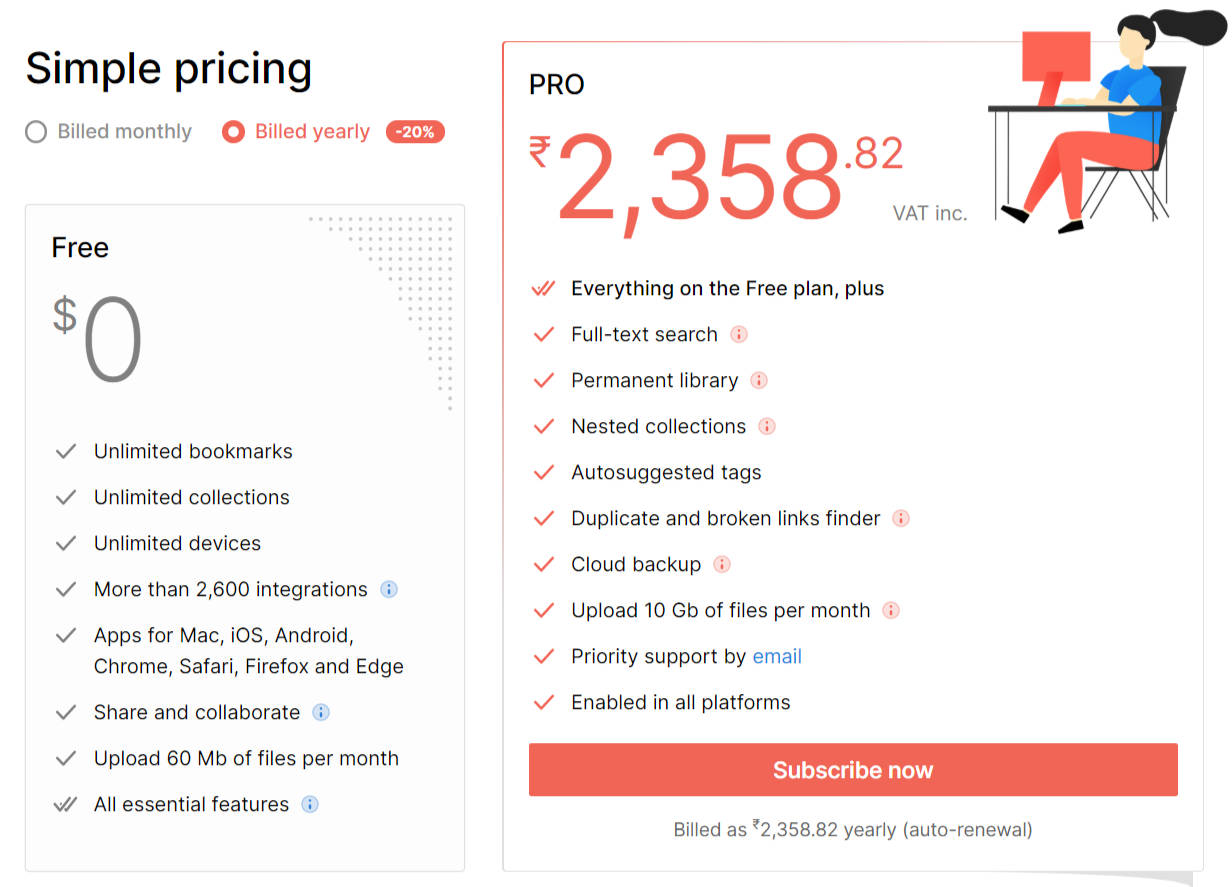The width and height of the screenshot is (1232, 887).
Task: Click the "-20%" discount badge
Action: click(415, 131)
